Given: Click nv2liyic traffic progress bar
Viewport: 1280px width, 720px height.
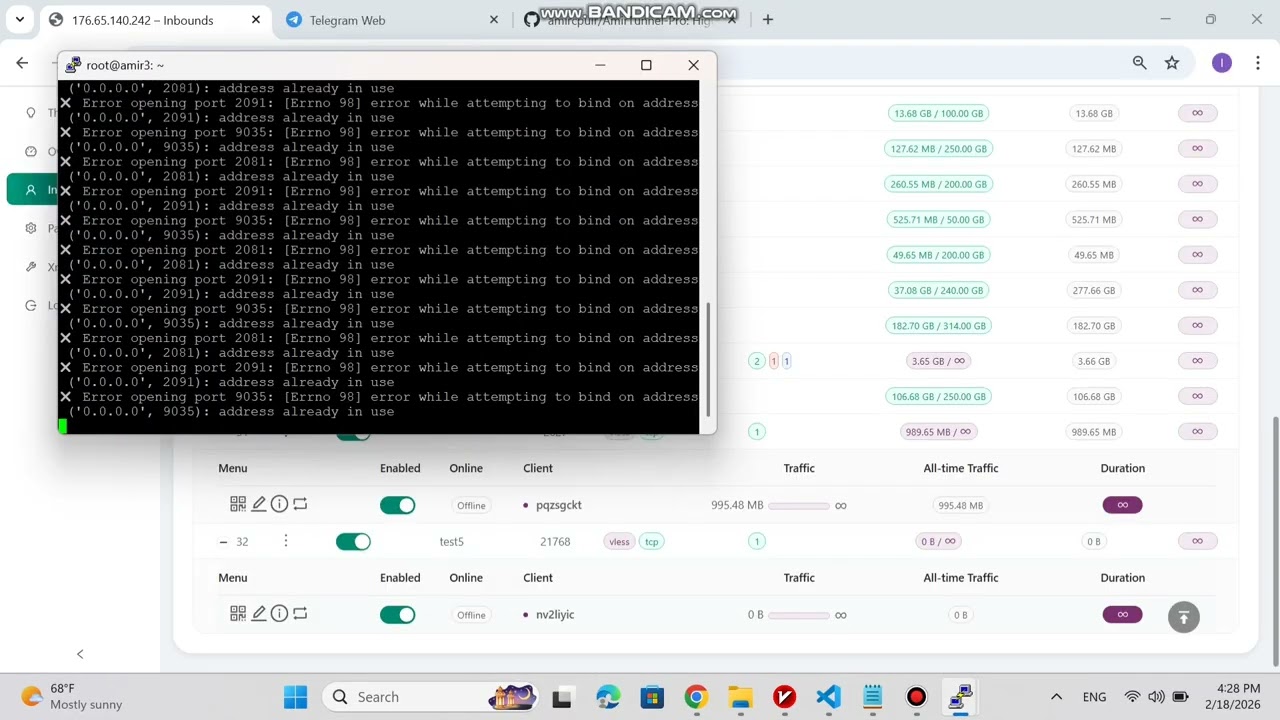Looking at the screenshot, I should tap(799, 614).
